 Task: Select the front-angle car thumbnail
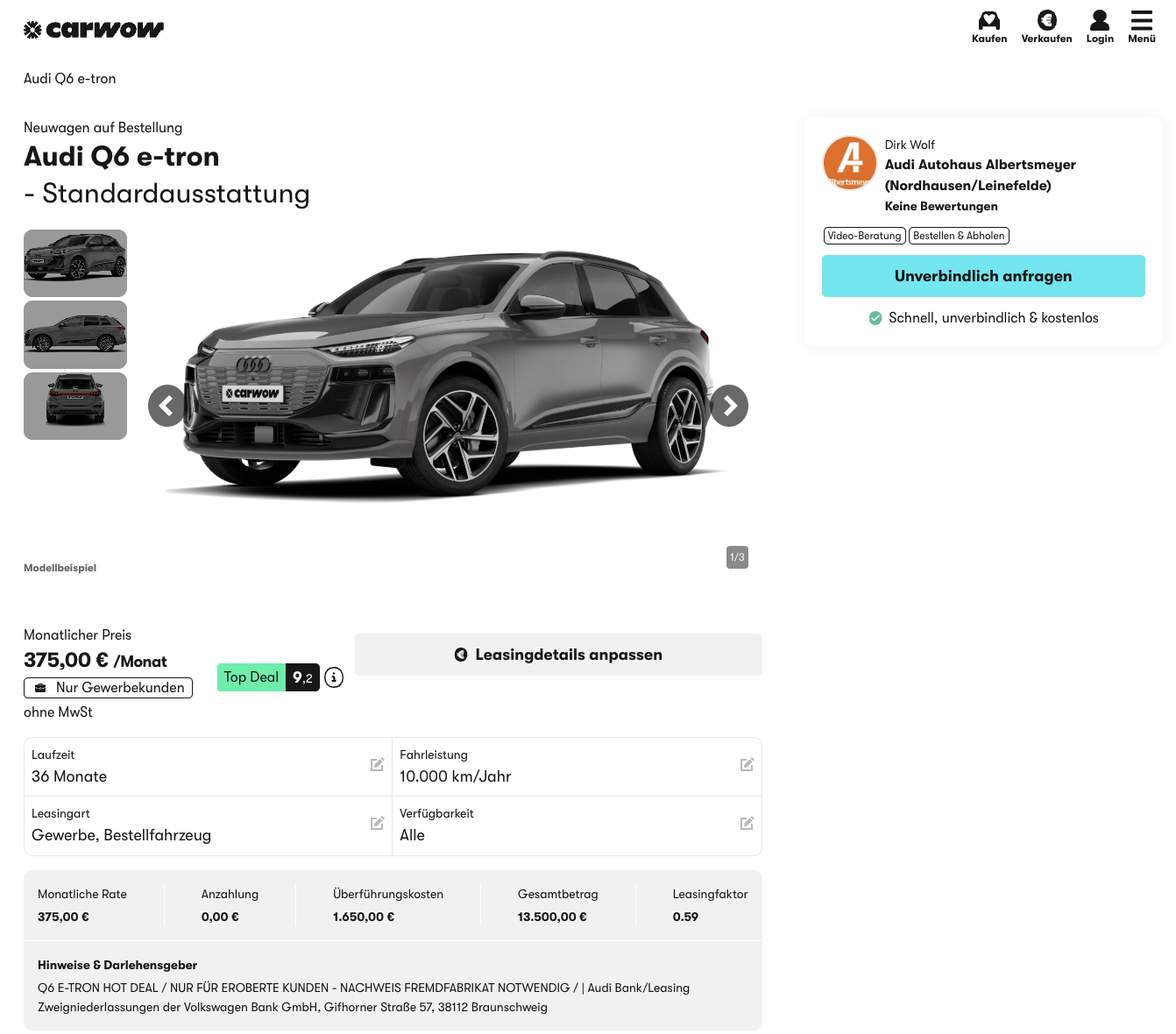click(x=75, y=263)
